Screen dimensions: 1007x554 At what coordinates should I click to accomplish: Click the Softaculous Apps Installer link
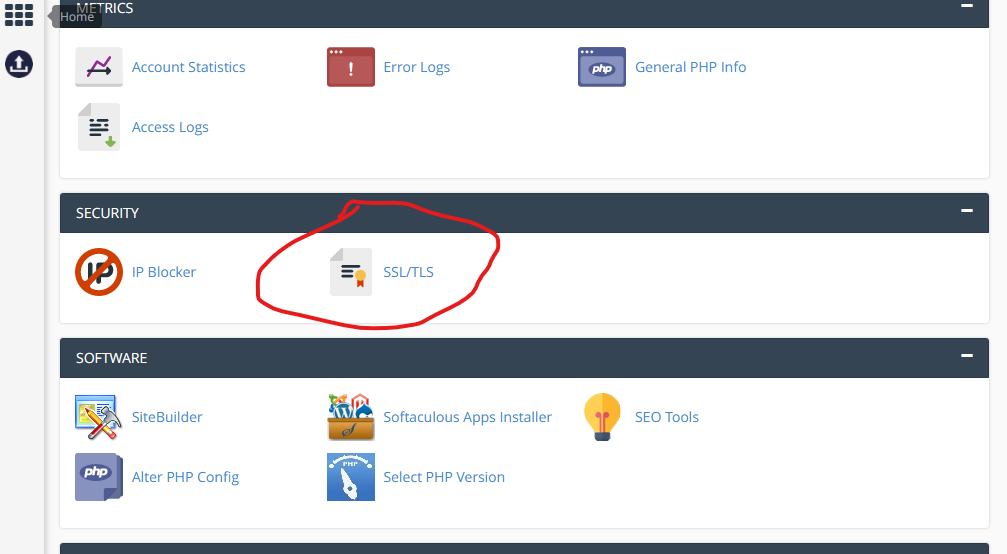[467, 417]
